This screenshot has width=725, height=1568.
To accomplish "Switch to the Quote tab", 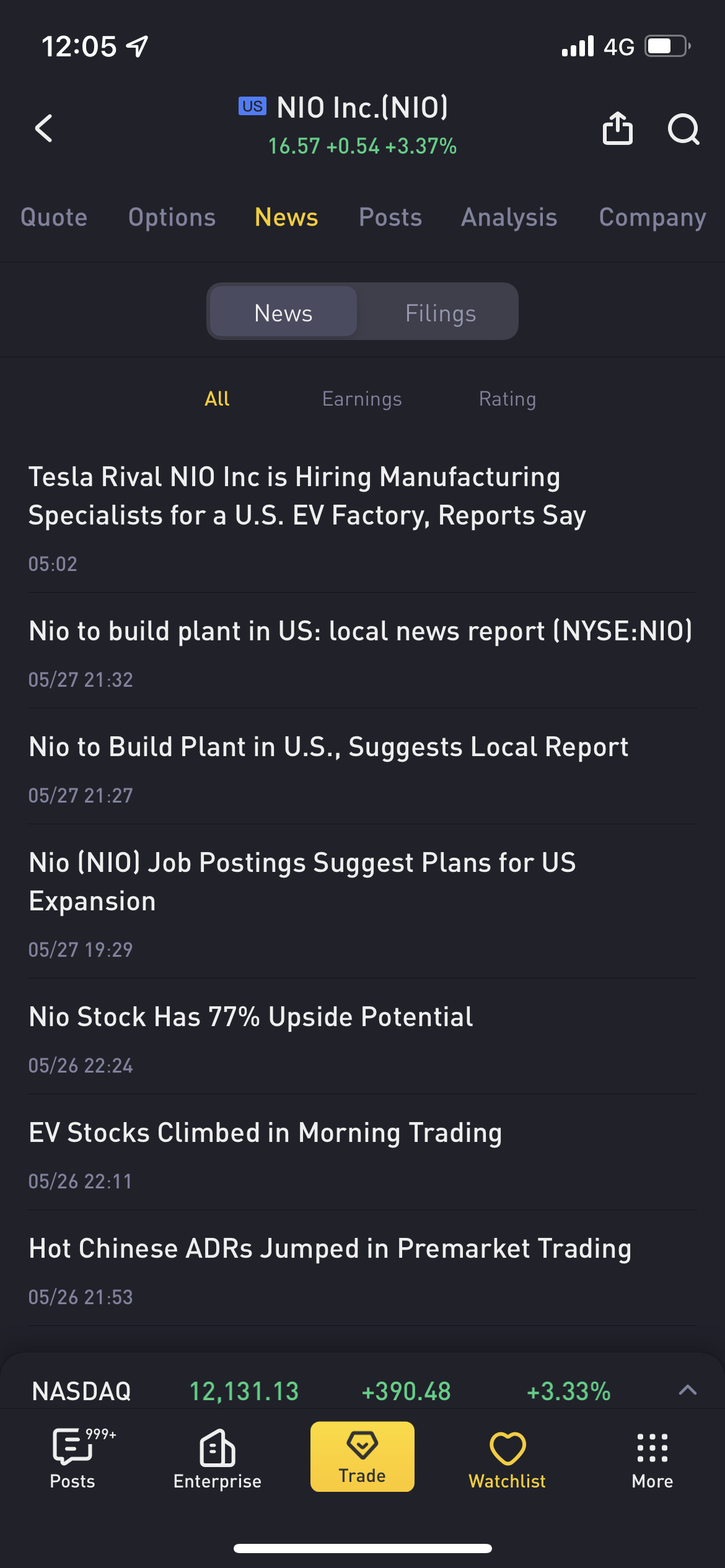I will [x=54, y=217].
